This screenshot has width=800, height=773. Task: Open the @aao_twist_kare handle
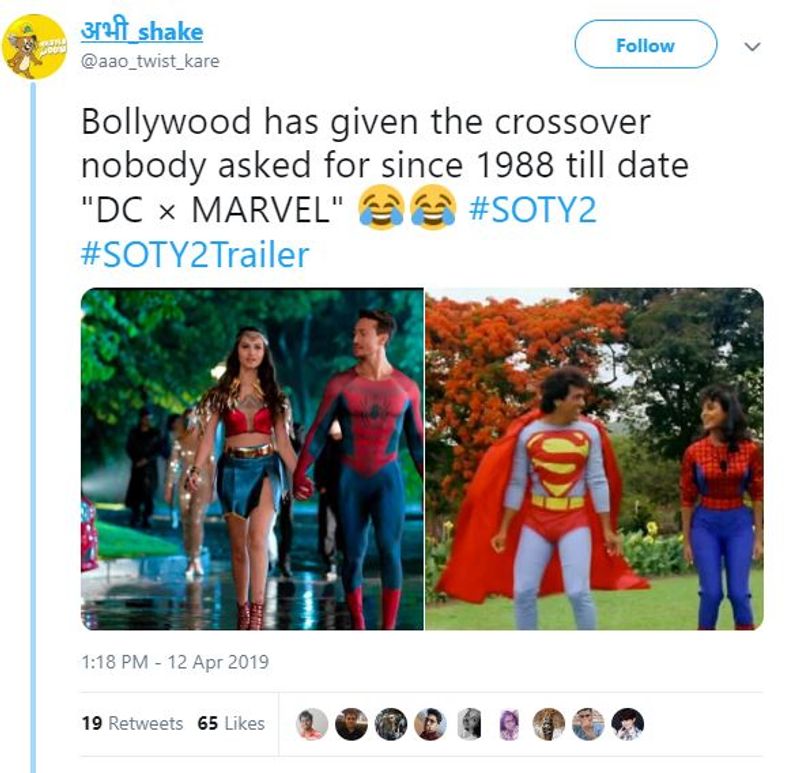[150, 61]
